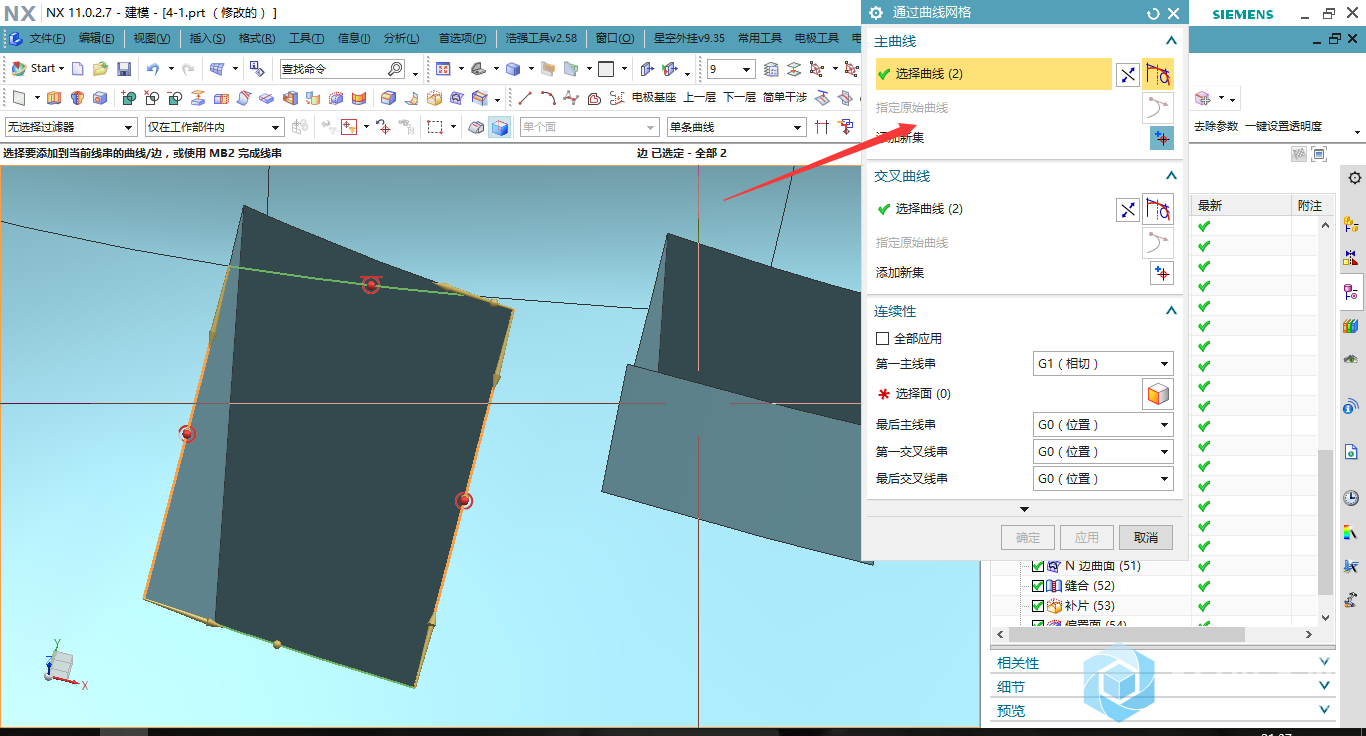
Task: Collapse the 交叉曲线 section
Action: [1171, 176]
